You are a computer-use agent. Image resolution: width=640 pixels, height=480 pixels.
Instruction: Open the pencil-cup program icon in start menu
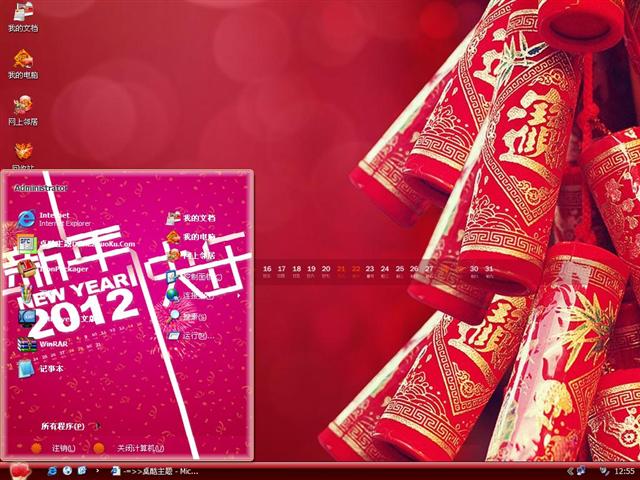26,293
